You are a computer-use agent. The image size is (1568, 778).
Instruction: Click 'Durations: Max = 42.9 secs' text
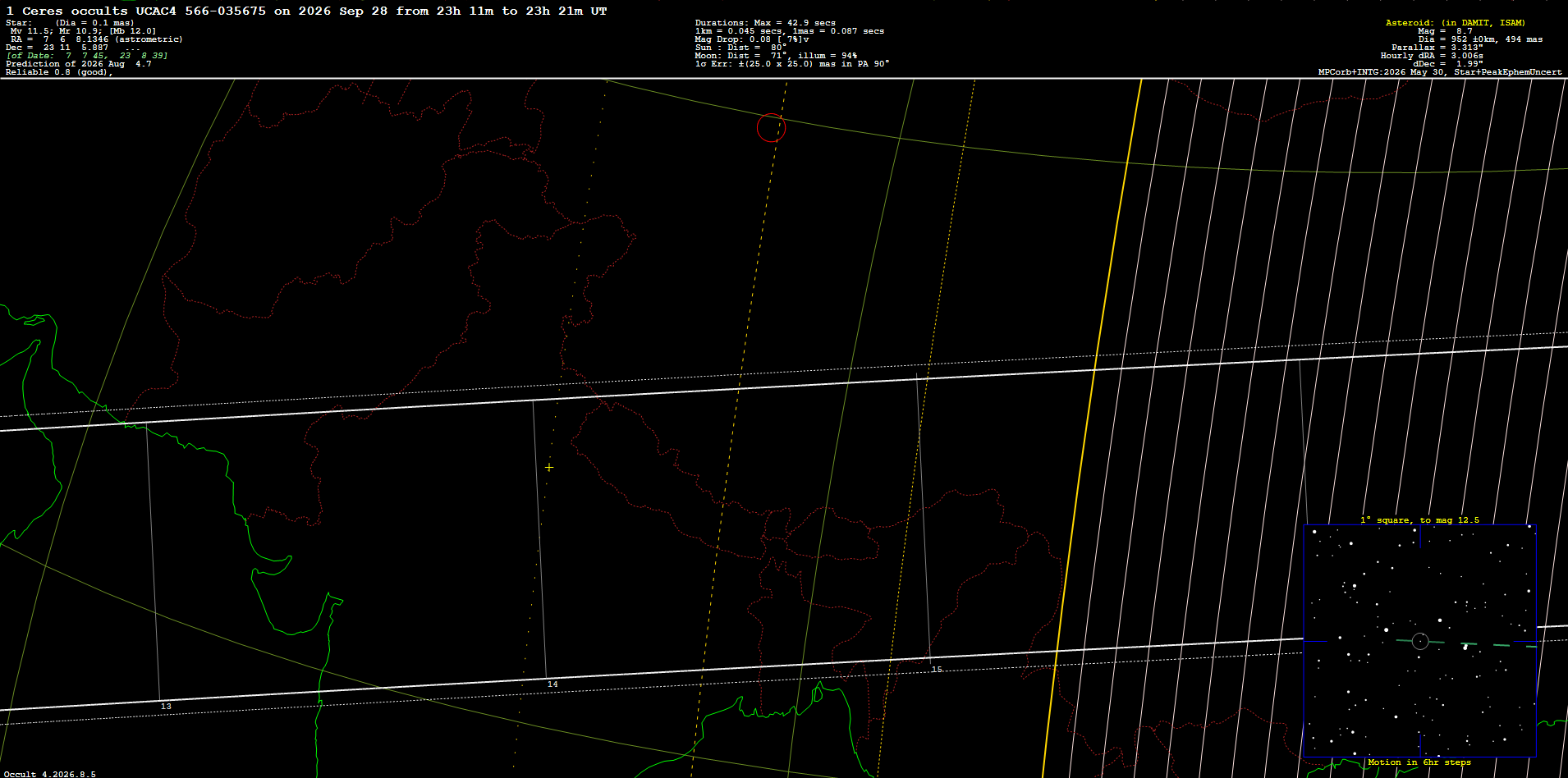click(765, 23)
